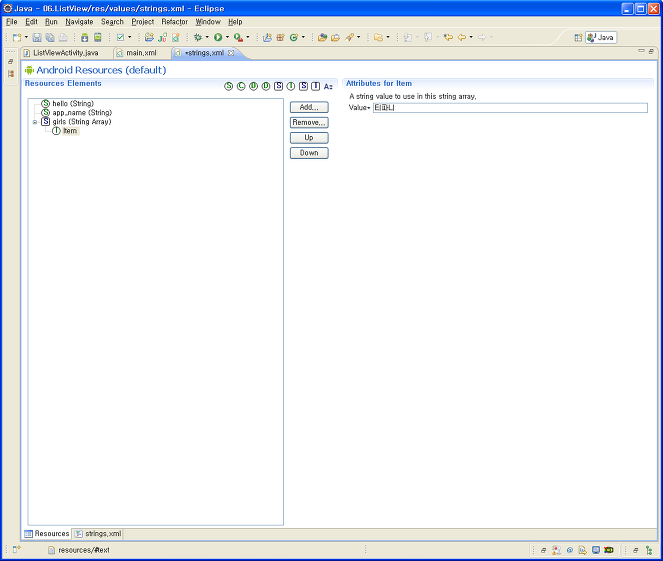The image size is (663, 561).
Task: Click the Open Perspective icon
Action: point(578,38)
